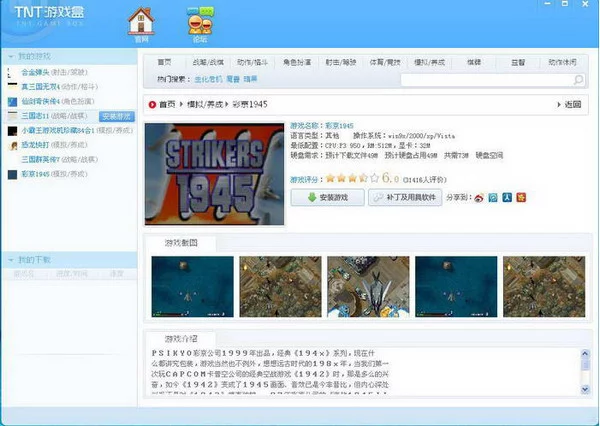Viewport: 600px width, 426px height.
Task: Click the 小霸王游戏机 game icon
Action: [x=12, y=131]
